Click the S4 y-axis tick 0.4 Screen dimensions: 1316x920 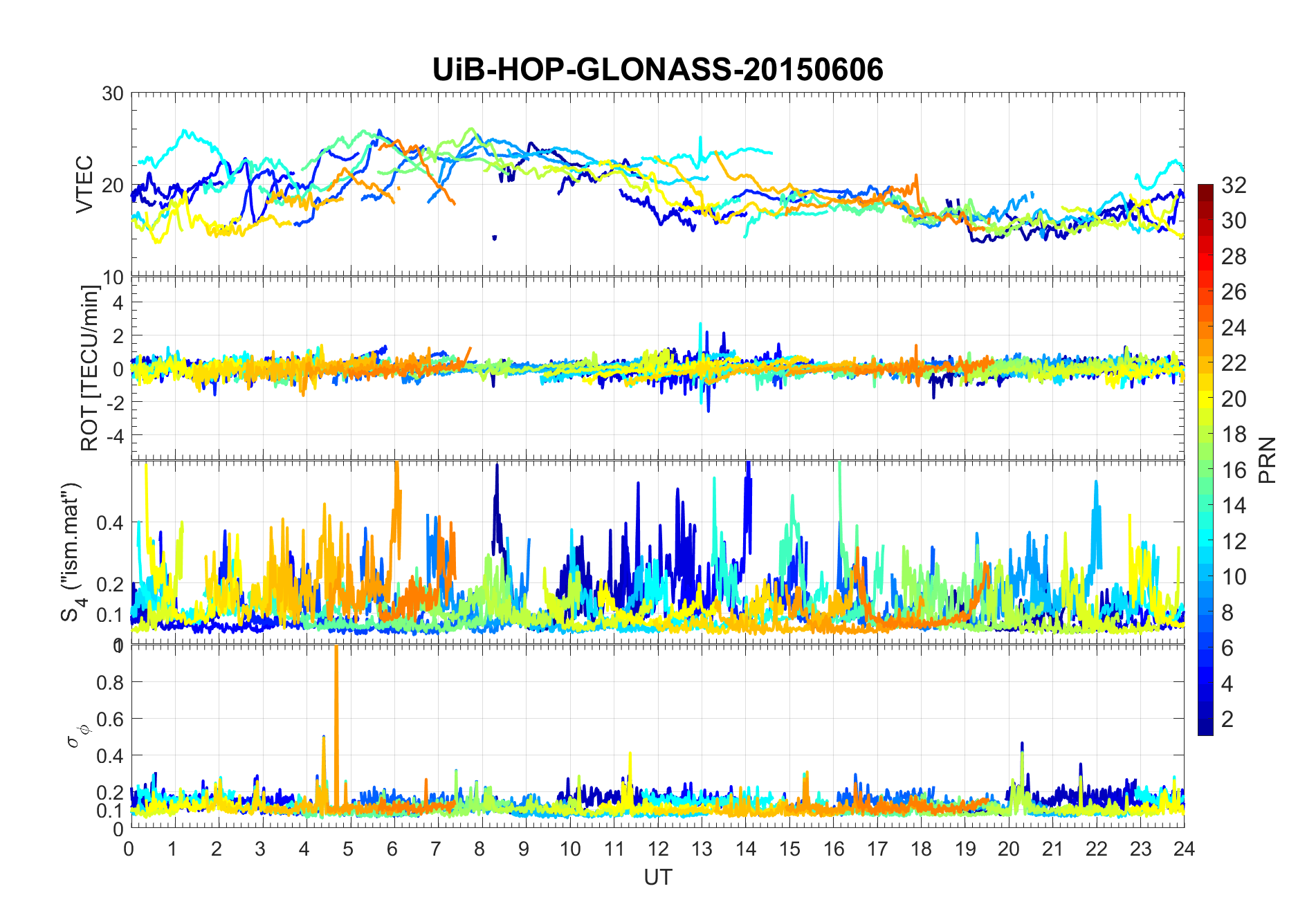point(111,522)
